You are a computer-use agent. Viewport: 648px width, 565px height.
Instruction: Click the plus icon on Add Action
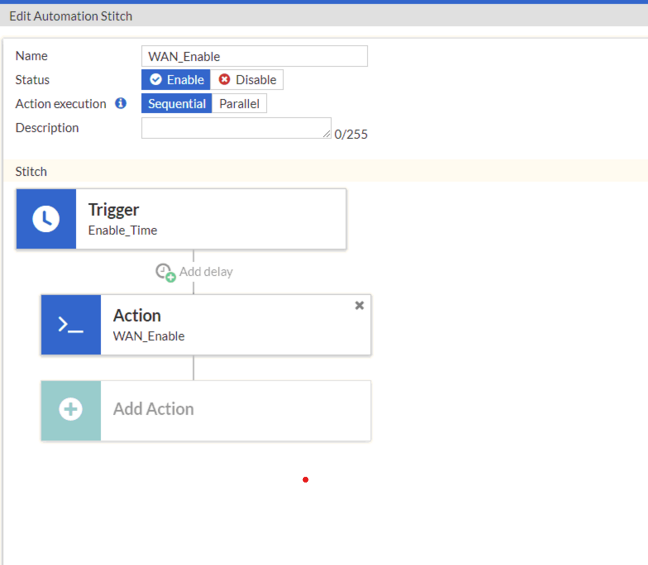point(71,409)
